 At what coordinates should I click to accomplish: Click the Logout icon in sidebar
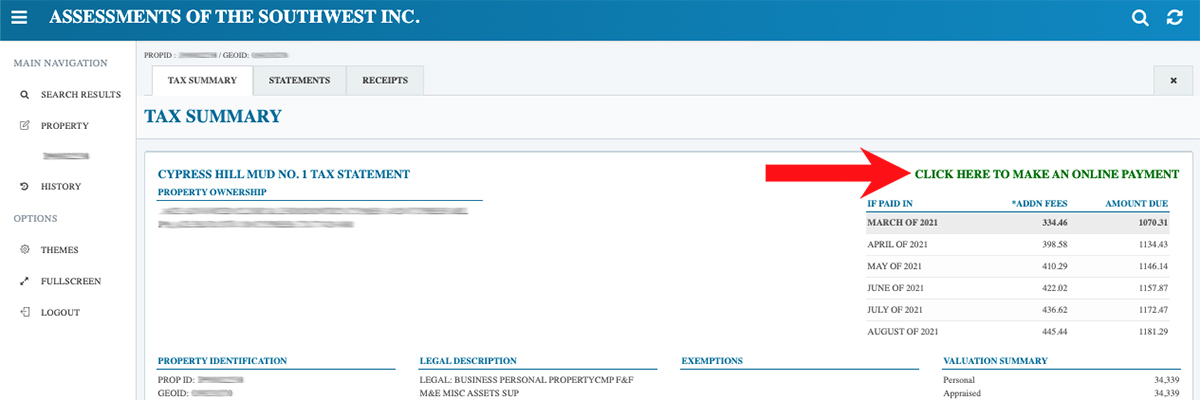[24, 313]
